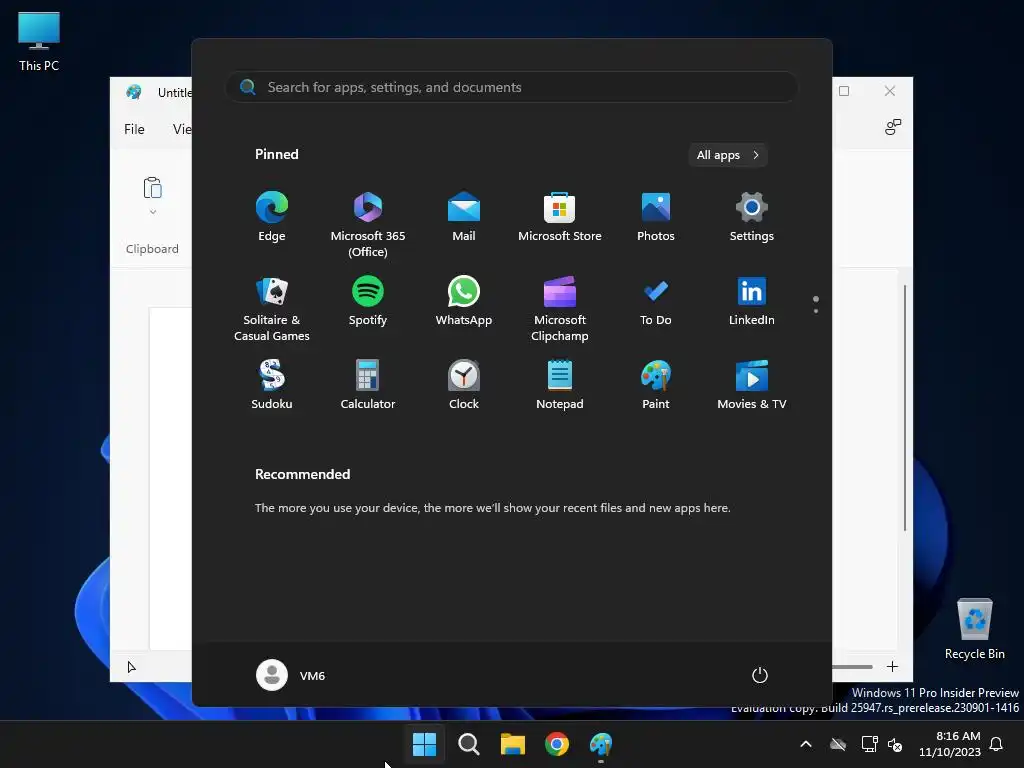Open Solitaire & Casual Games

click(x=272, y=309)
